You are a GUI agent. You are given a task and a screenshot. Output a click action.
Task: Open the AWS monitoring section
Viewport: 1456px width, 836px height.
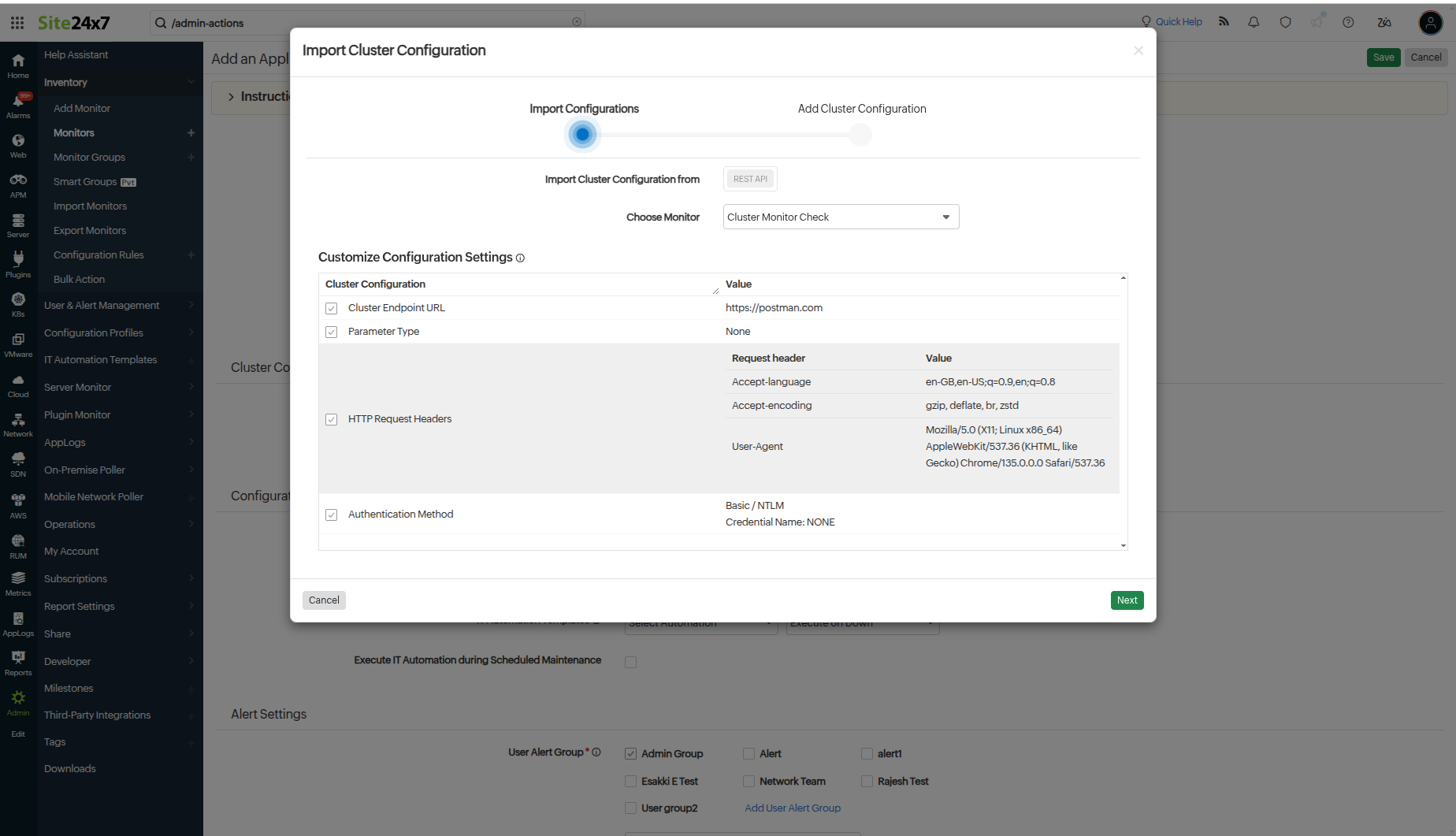pos(17,503)
